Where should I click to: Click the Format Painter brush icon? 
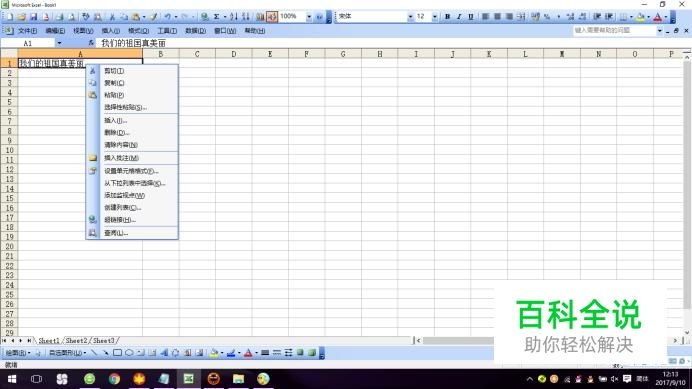[153, 17]
